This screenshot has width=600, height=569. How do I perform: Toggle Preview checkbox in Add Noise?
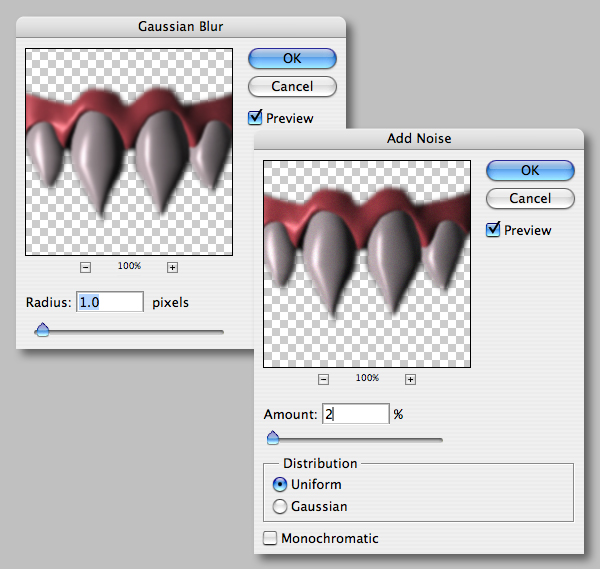493,230
